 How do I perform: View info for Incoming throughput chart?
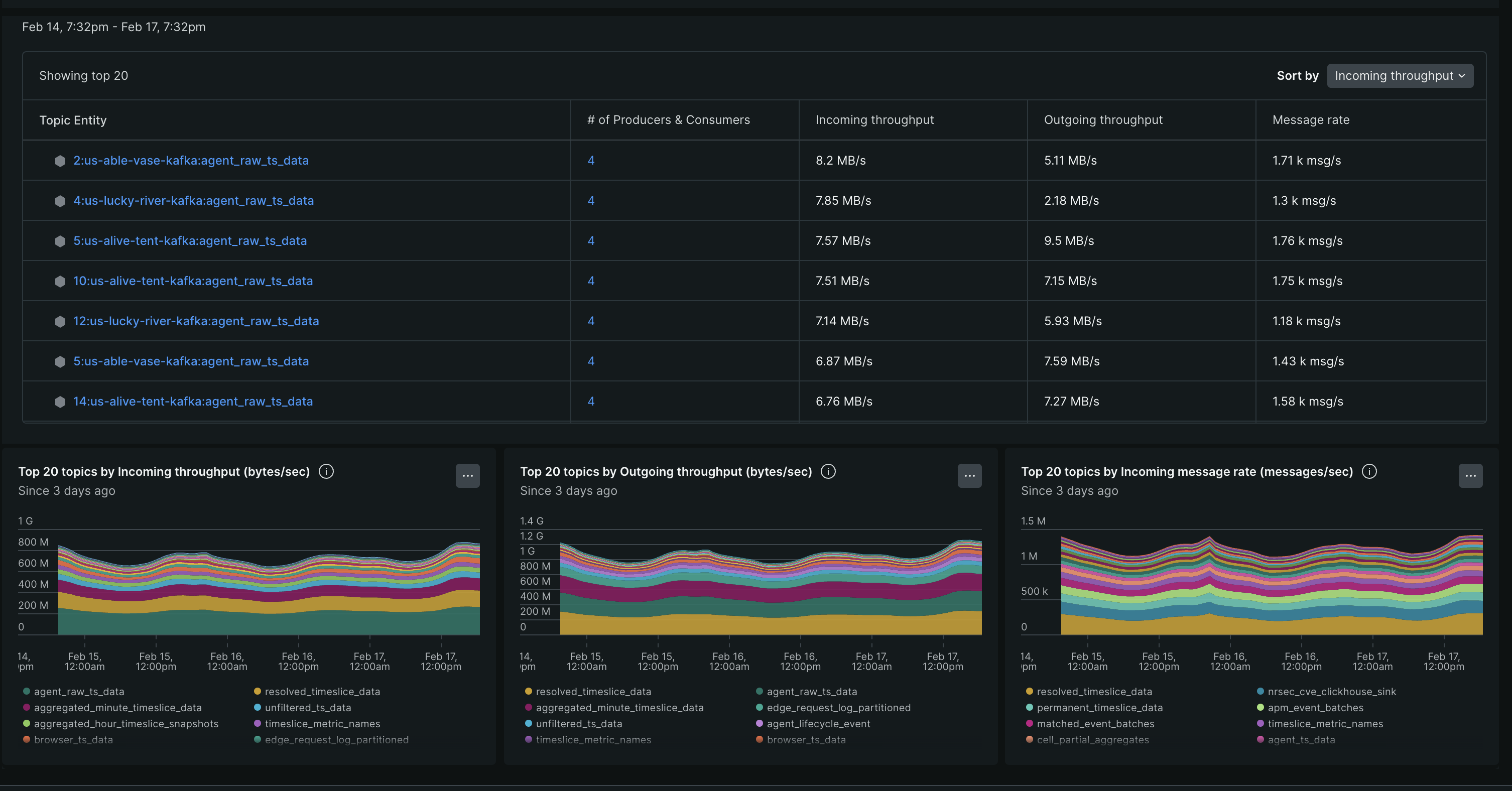(x=327, y=471)
